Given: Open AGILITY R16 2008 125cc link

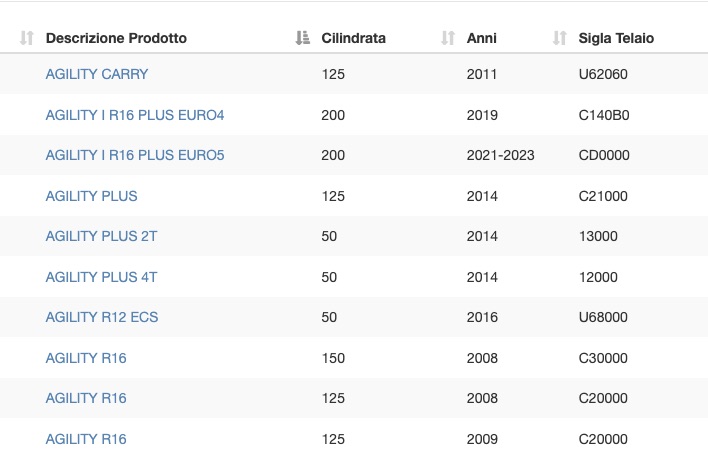Looking at the screenshot, I should (x=86, y=398).
